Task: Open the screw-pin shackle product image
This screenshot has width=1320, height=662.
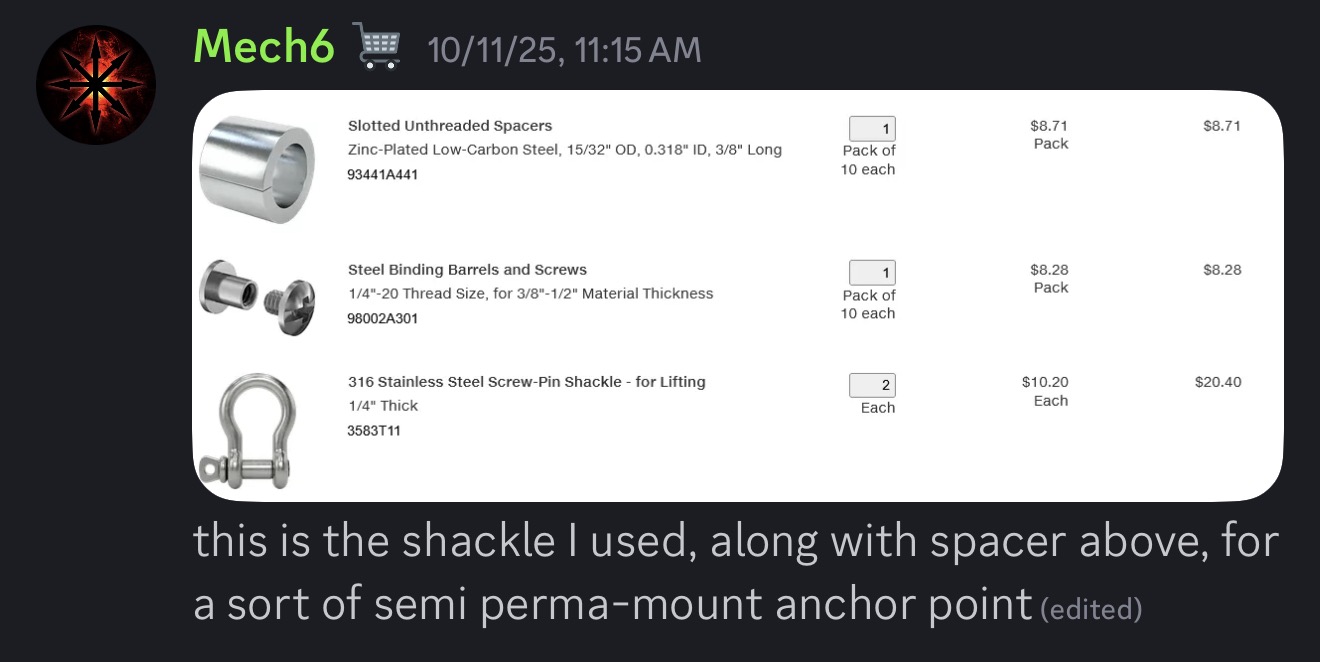Action: [248, 427]
